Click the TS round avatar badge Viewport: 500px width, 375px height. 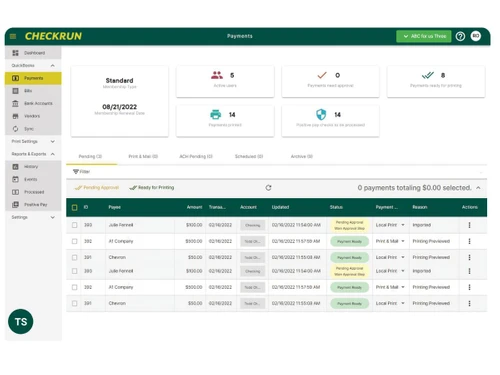point(21,322)
